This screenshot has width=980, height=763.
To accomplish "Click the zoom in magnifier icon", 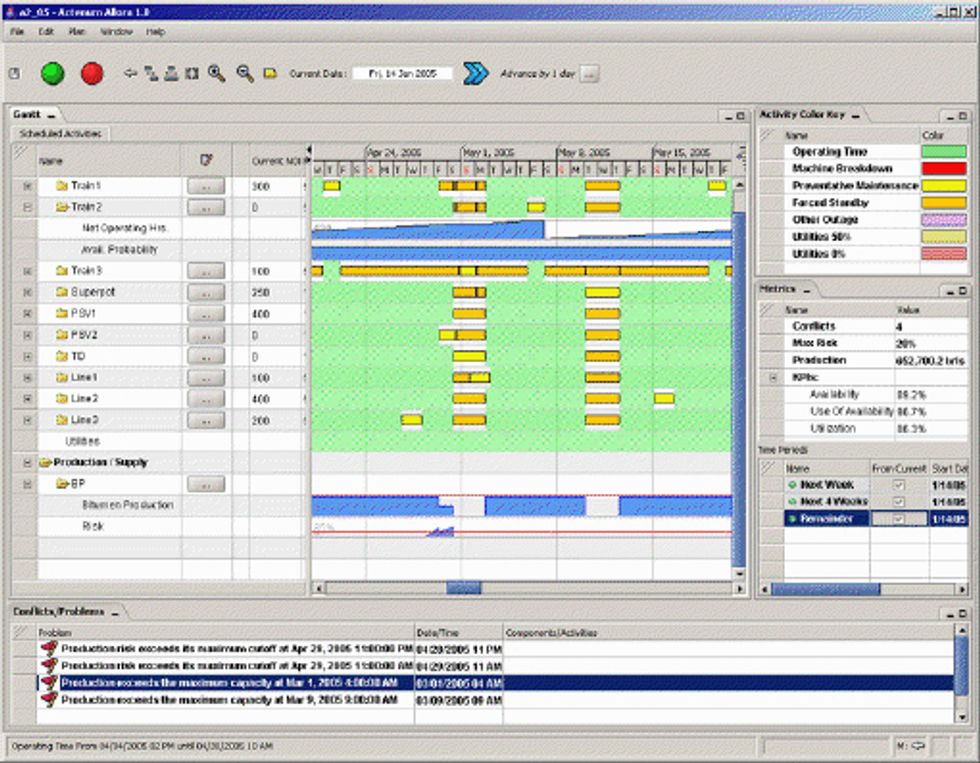I will [x=216, y=73].
